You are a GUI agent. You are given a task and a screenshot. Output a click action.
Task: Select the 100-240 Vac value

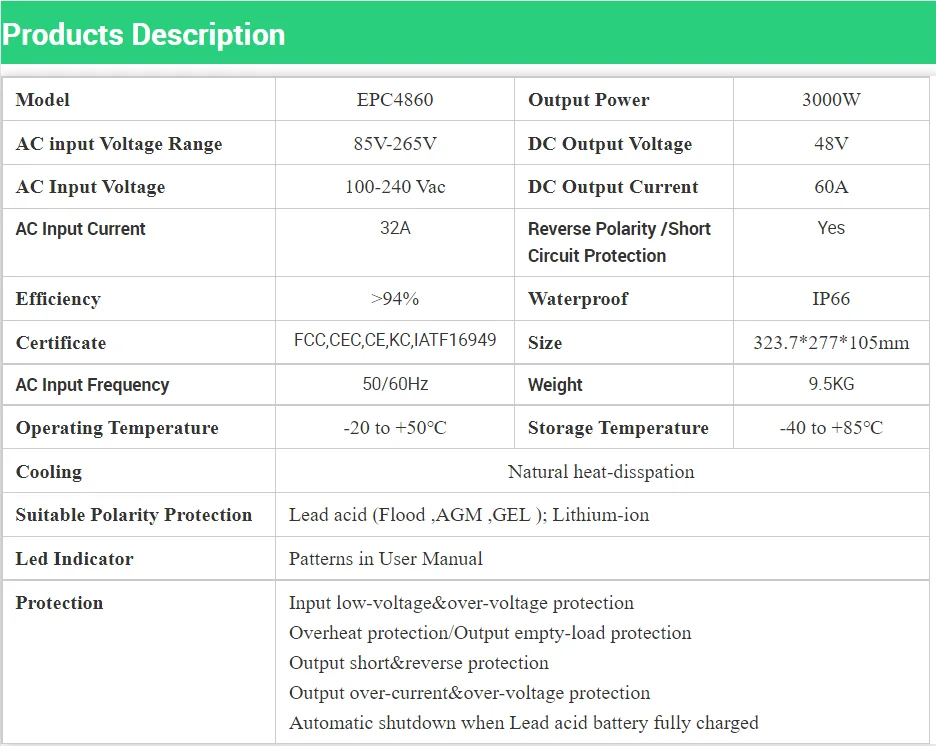pos(395,187)
